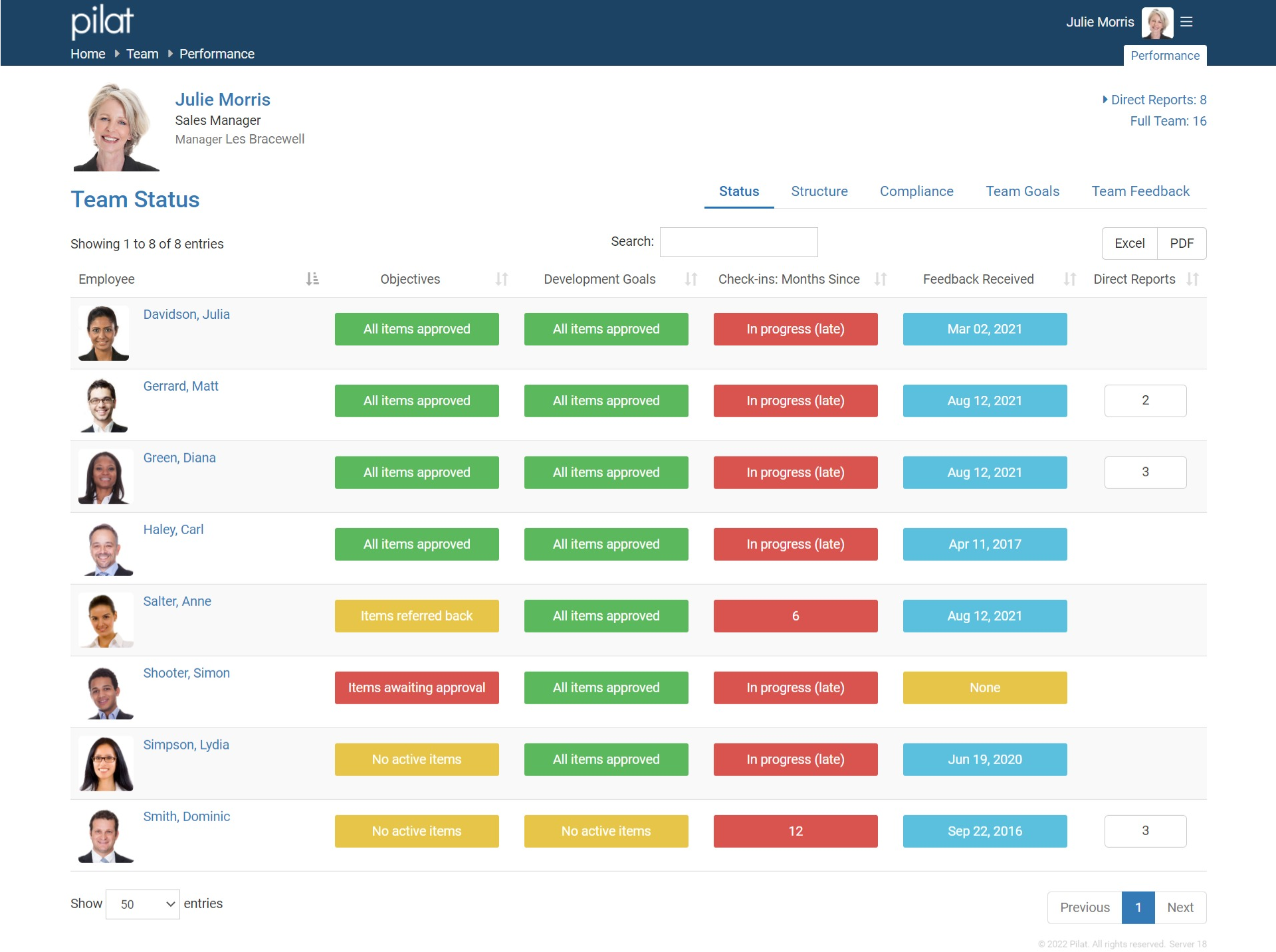
Task: Click Simon Shooter's photo
Action: (x=106, y=692)
